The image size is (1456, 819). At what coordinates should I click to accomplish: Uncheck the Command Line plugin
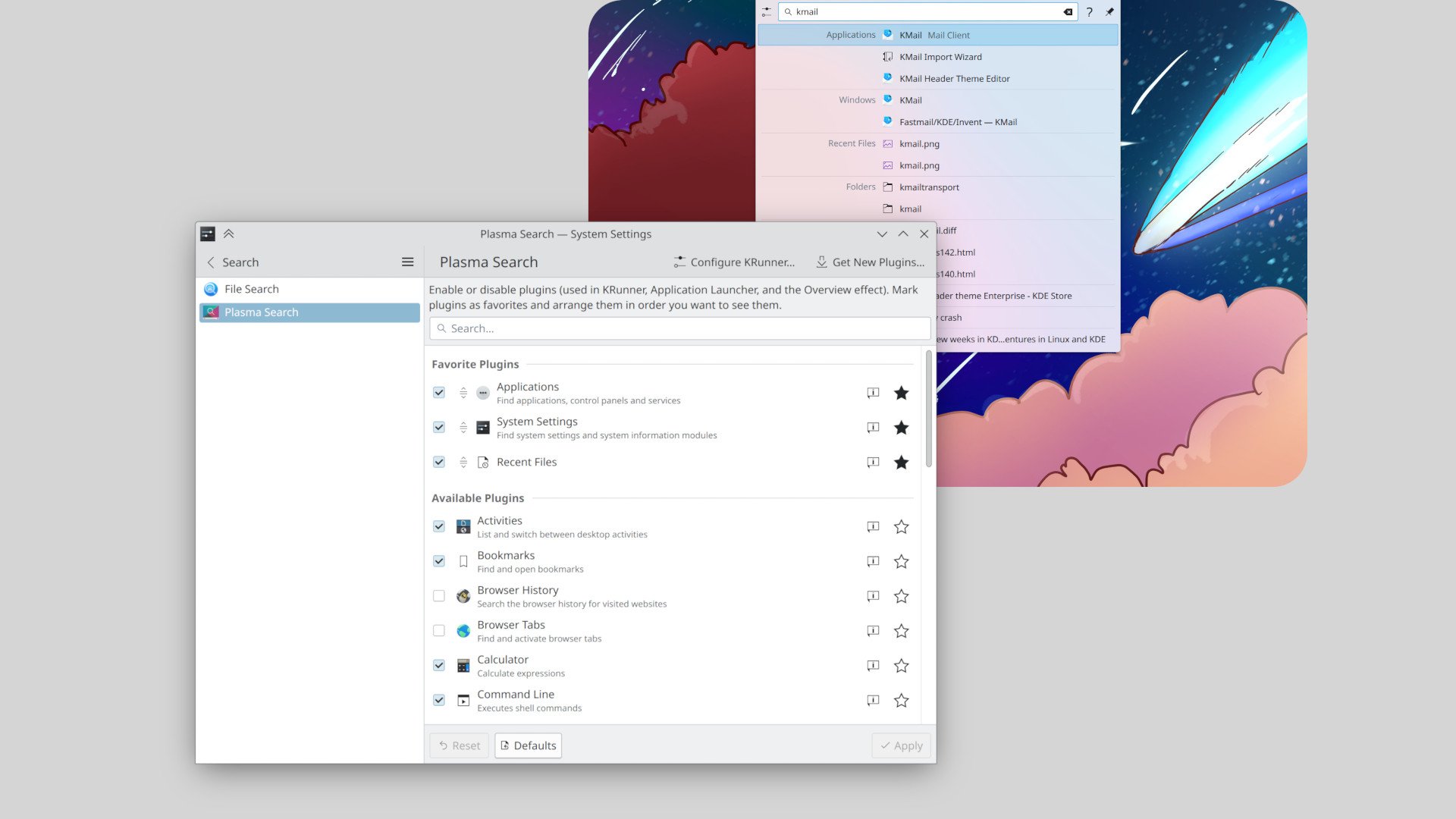(x=439, y=701)
